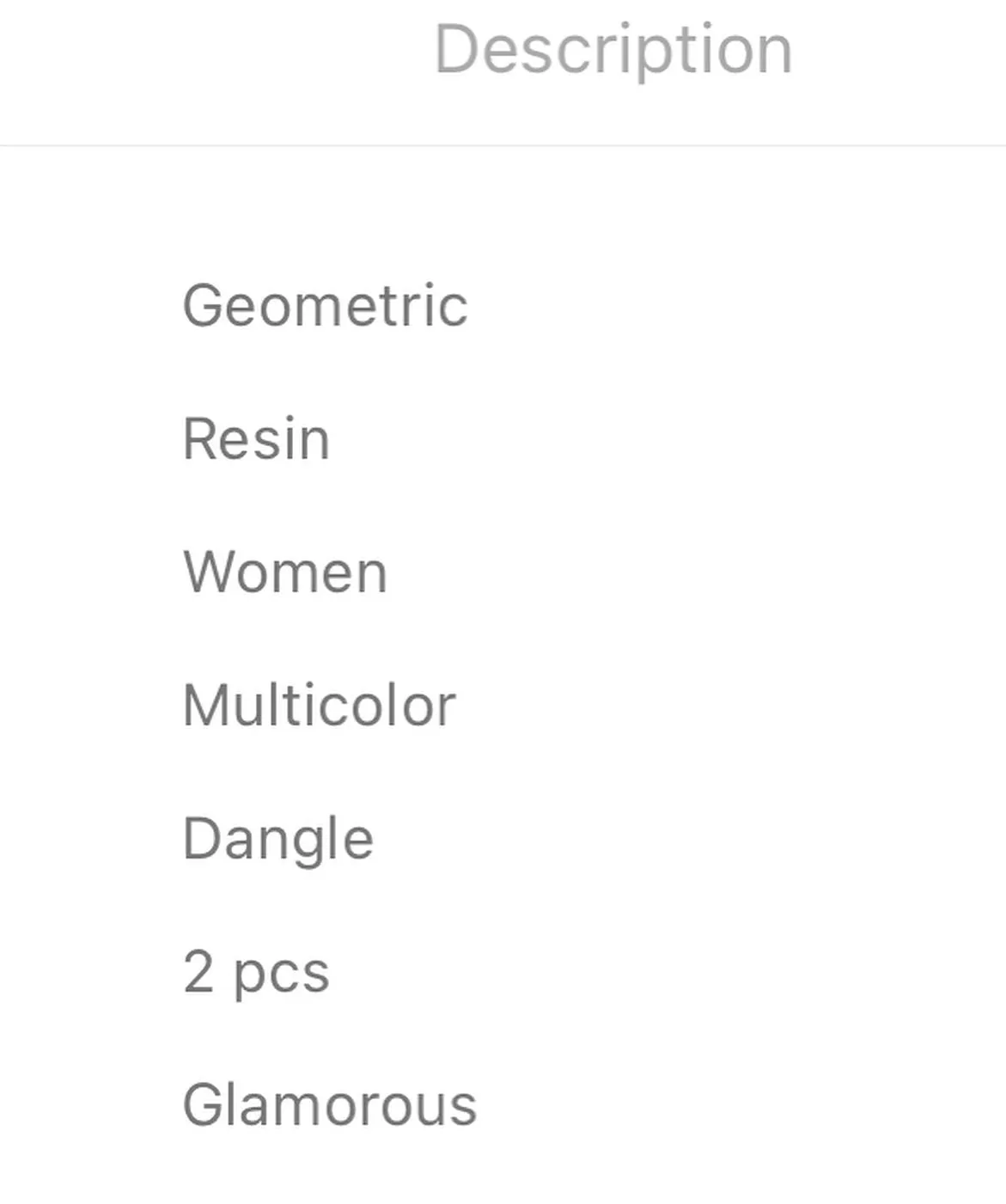This screenshot has height=1204, width=1006.
Task: Choose the Geometric list item
Action: 326,306
